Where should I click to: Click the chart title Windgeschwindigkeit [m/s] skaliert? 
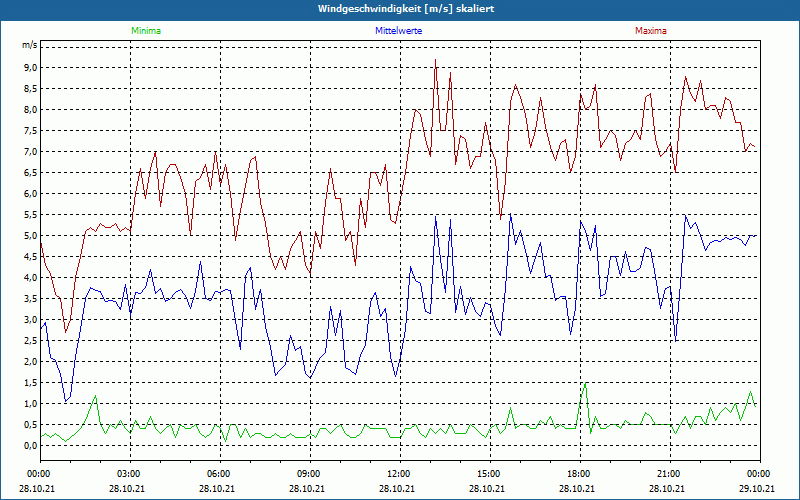point(406,9)
